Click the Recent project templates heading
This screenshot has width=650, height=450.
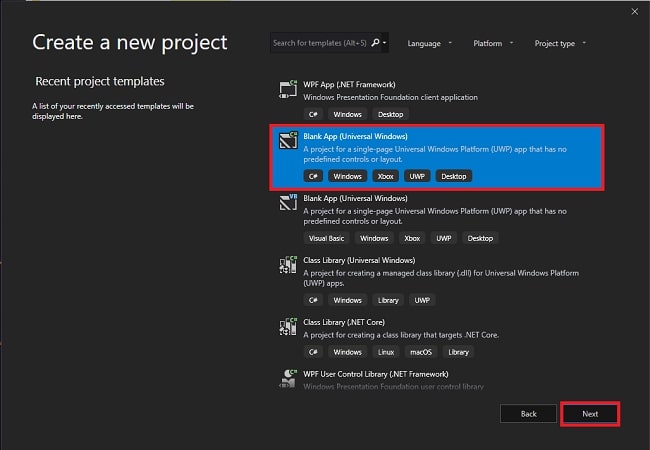click(99, 81)
